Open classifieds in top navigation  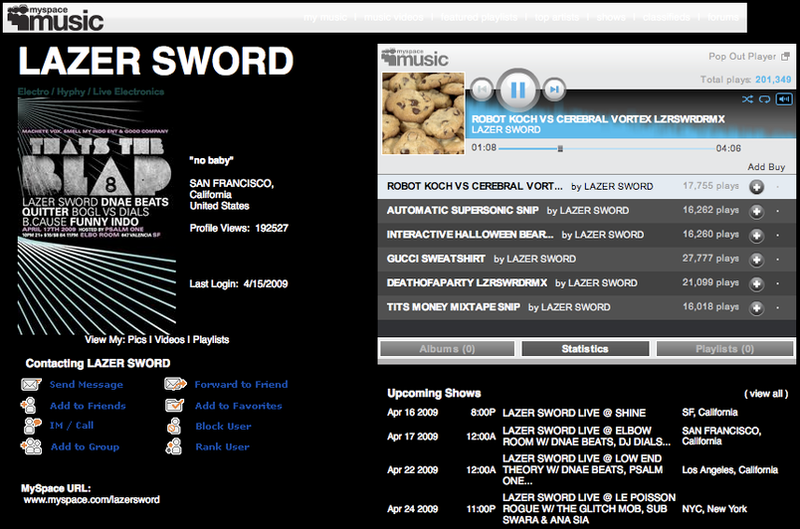tap(666, 17)
